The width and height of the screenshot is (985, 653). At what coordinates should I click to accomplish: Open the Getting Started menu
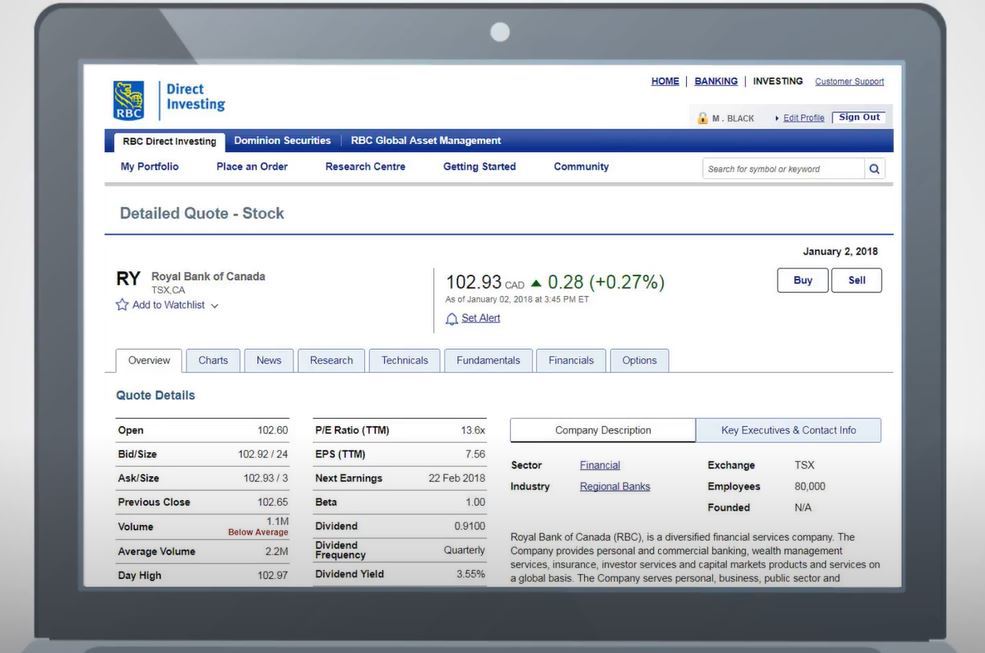479,167
